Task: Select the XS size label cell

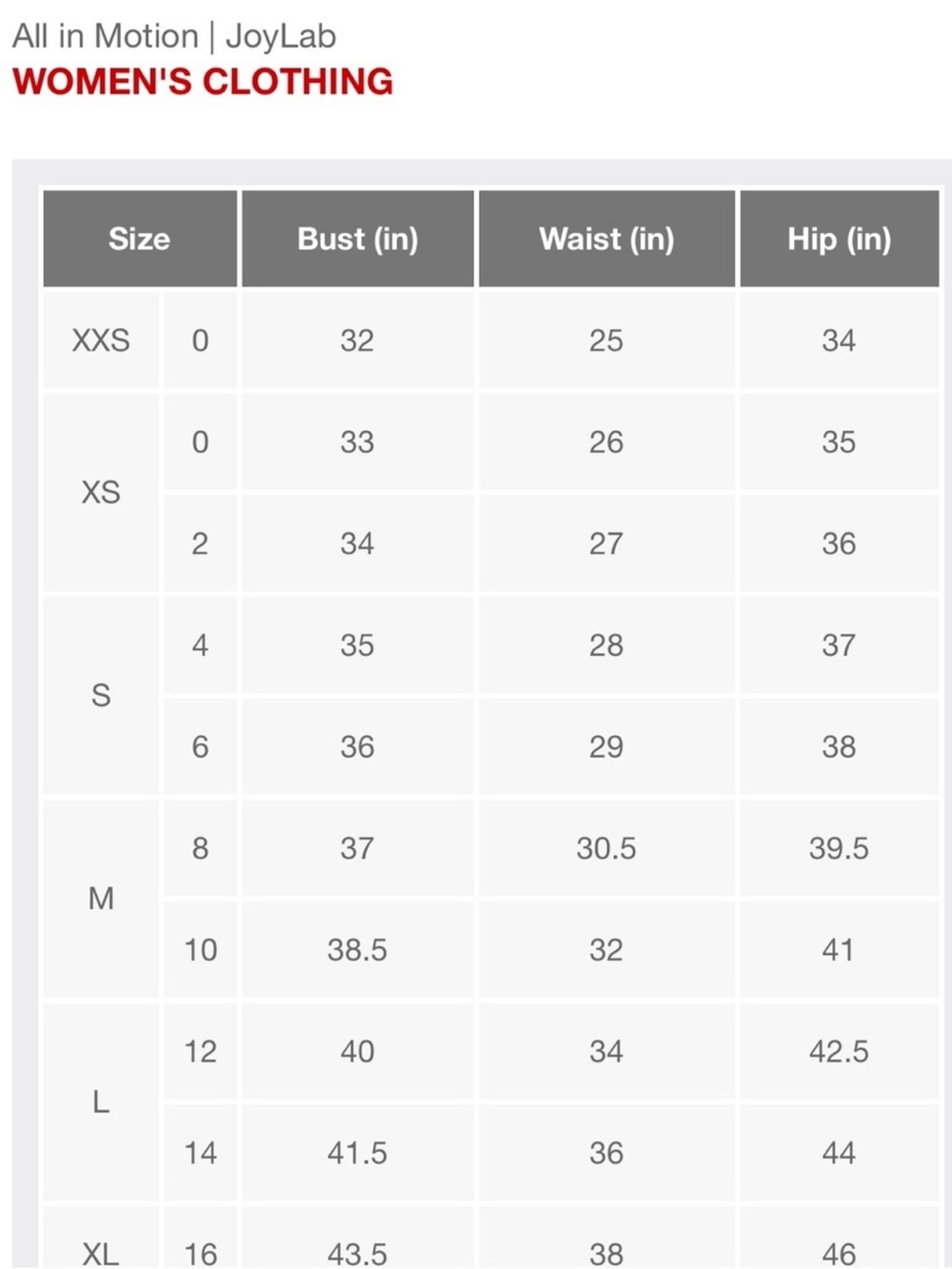Action: click(101, 492)
